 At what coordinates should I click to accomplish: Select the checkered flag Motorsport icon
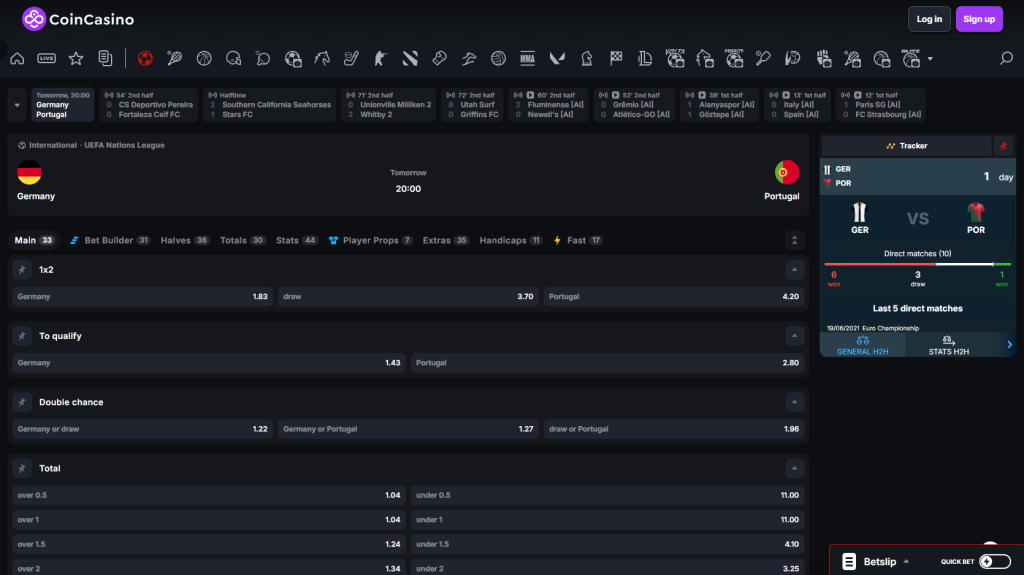pos(616,59)
